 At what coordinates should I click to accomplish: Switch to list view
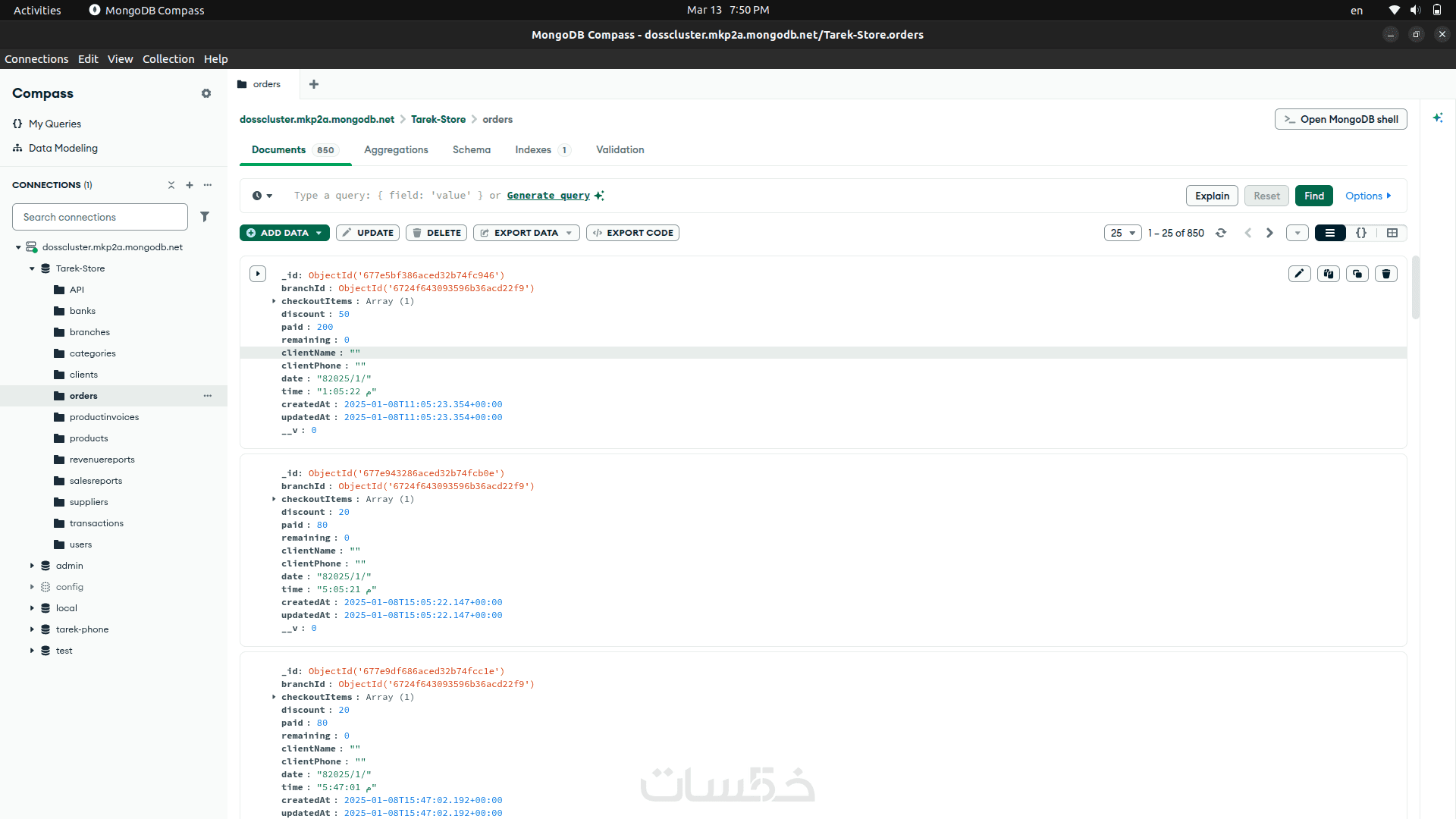1330,233
